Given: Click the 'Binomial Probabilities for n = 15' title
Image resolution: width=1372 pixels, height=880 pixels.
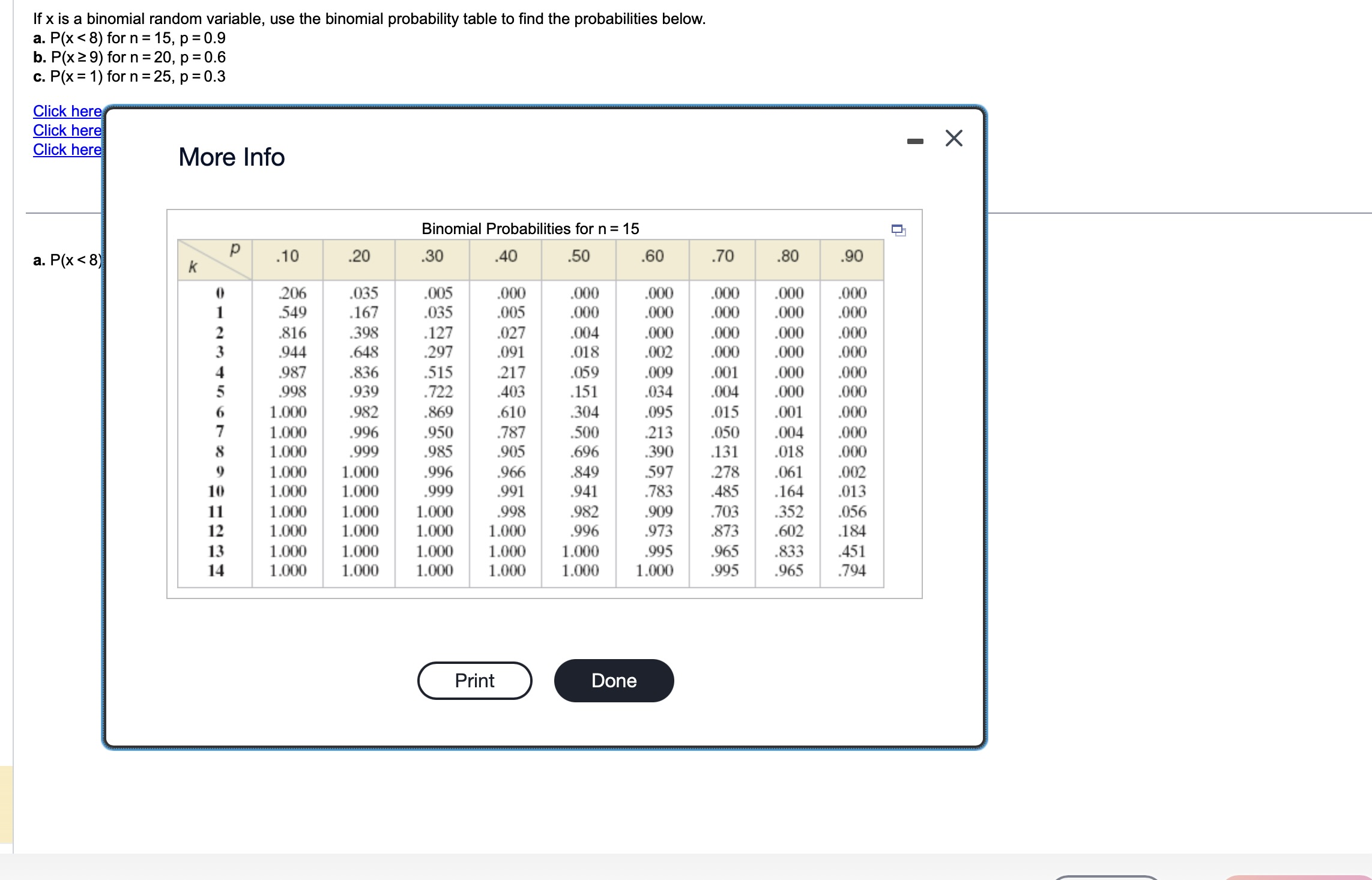Looking at the screenshot, I should click(530, 229).
